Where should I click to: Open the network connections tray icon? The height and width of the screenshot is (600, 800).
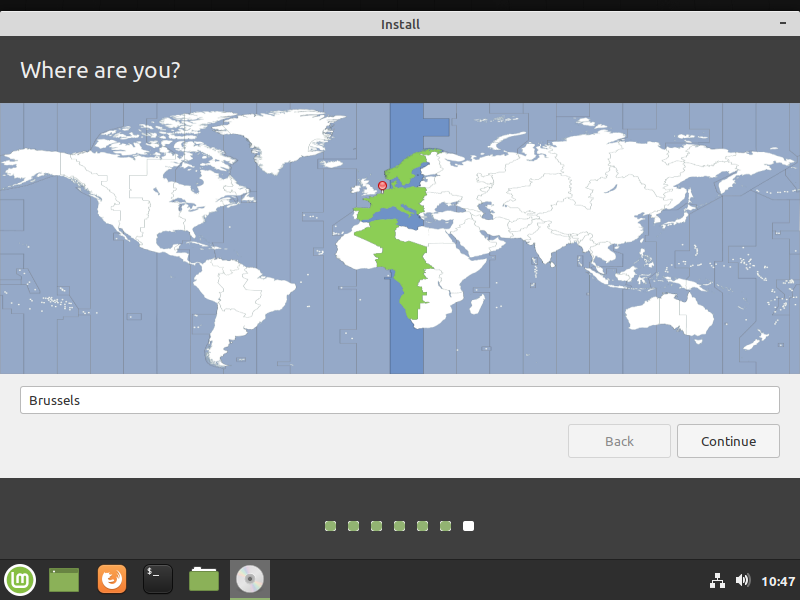(717, 581)
